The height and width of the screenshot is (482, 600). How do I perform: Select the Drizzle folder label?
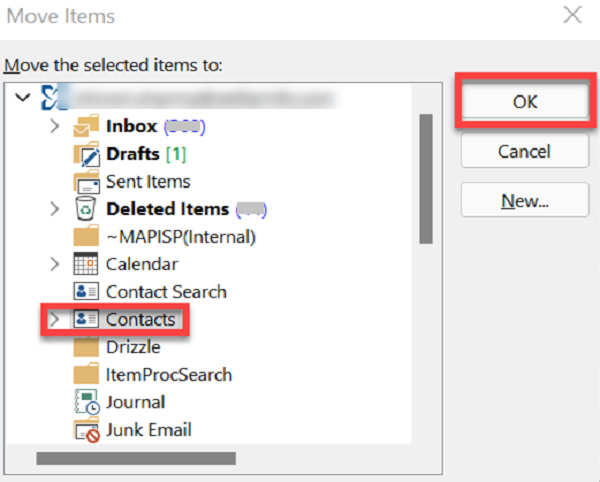[133, 347]
